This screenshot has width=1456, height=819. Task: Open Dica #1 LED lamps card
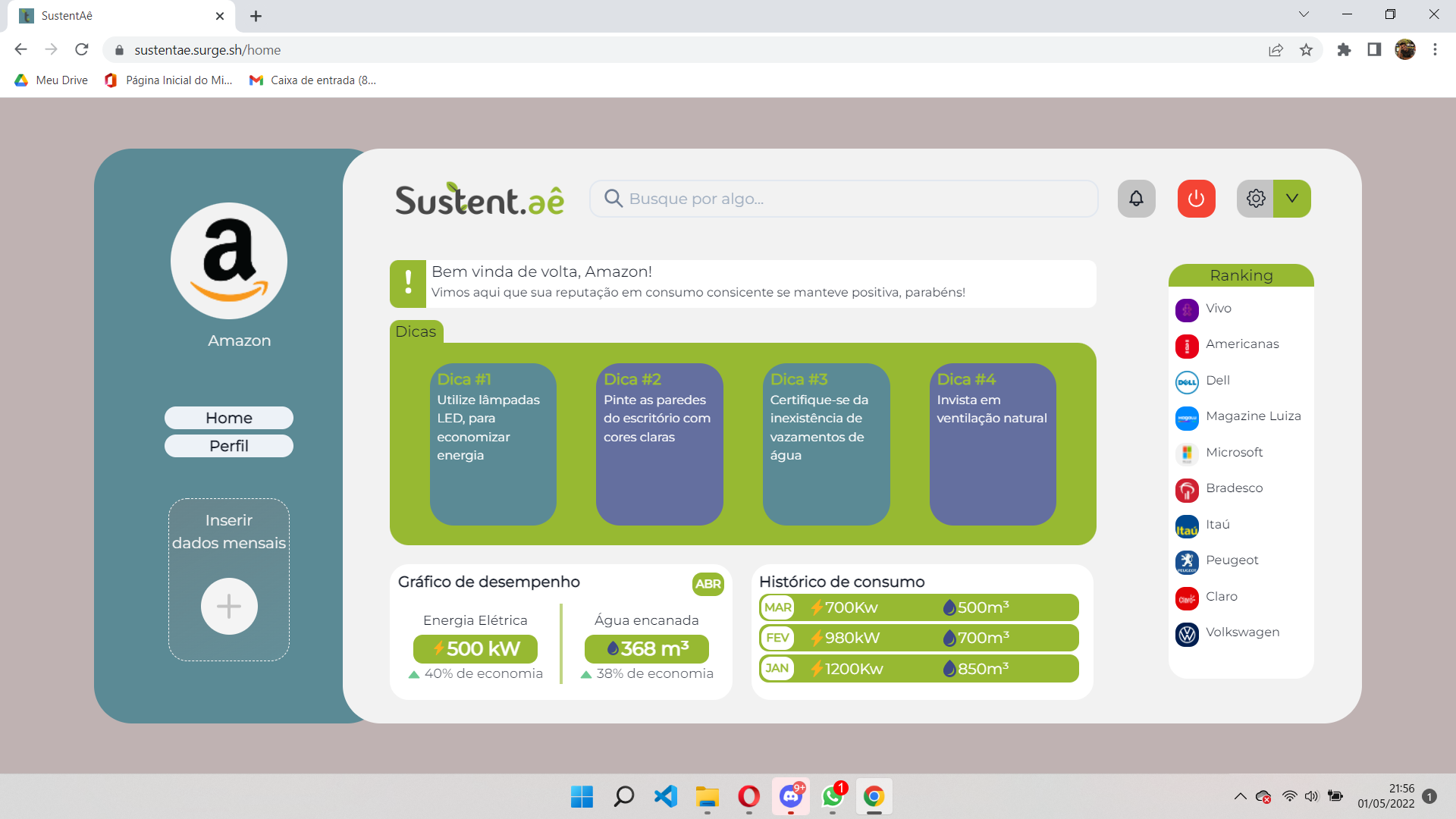(493, 444)
